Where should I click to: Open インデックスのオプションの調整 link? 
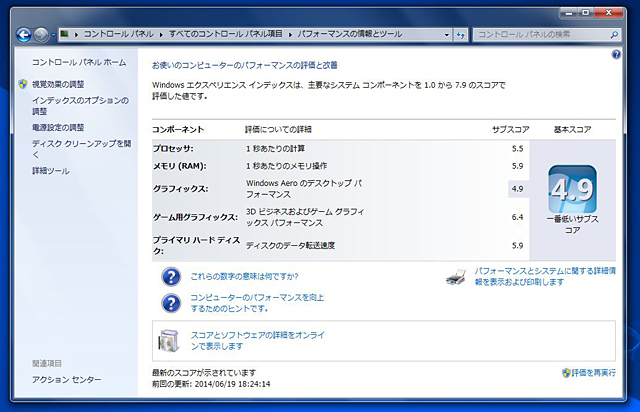pyautogui.click(x=80, y=106)
